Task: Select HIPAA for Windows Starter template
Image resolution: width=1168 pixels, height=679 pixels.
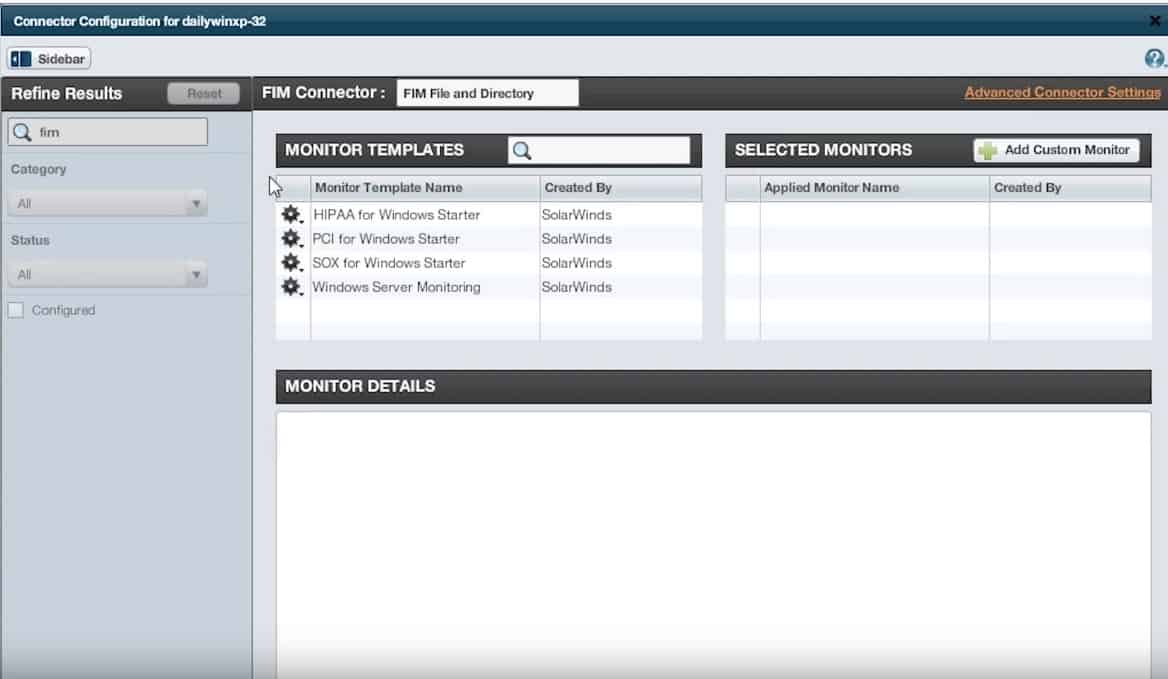Action: tap(396, 214)
